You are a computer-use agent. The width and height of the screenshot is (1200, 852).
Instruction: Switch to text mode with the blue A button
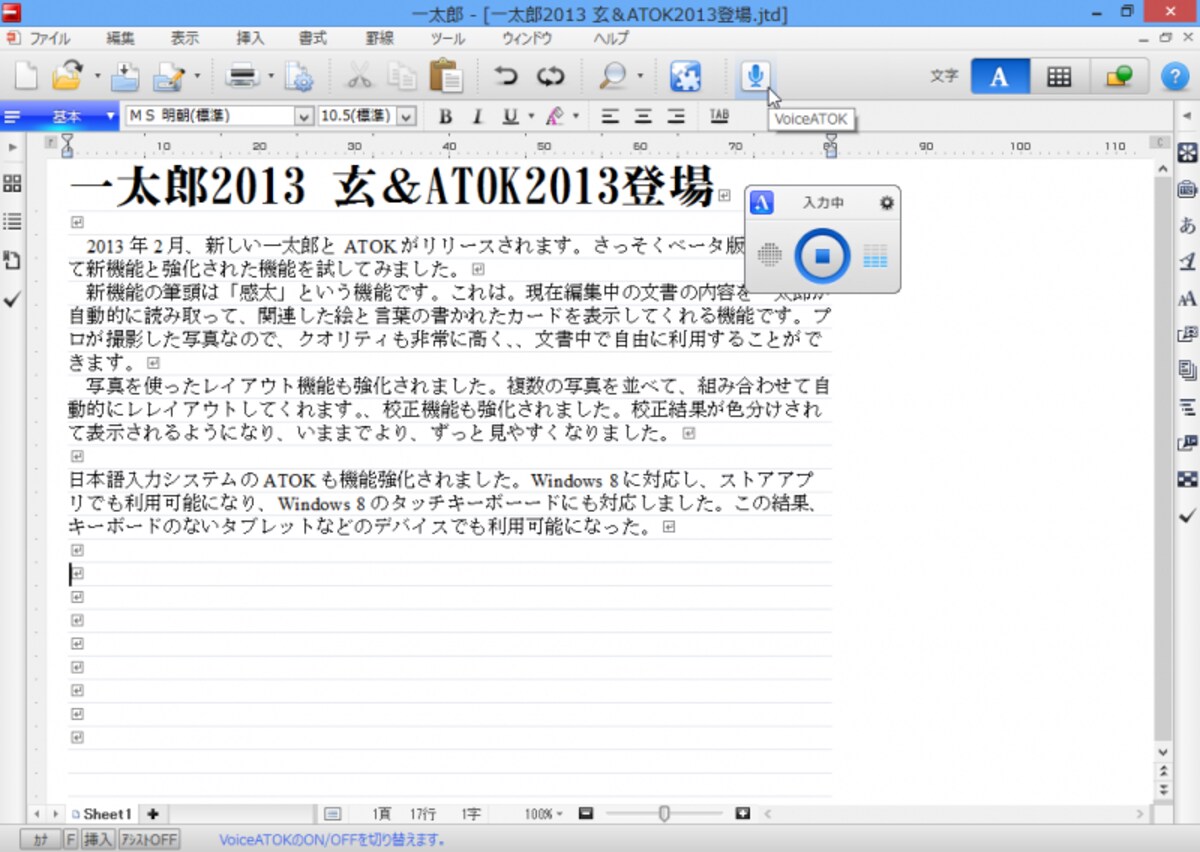pos(999,77)
